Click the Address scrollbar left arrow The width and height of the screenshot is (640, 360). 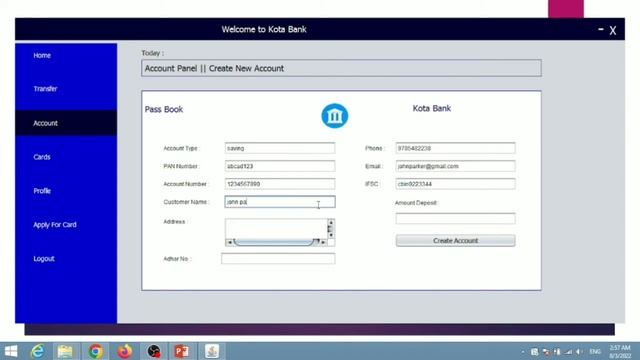pos(229,242)
